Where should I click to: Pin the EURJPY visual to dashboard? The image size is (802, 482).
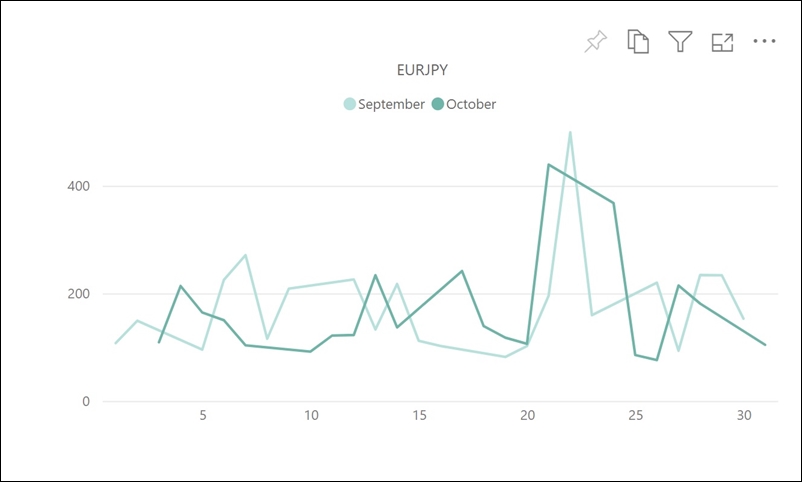tap(595, 41)
